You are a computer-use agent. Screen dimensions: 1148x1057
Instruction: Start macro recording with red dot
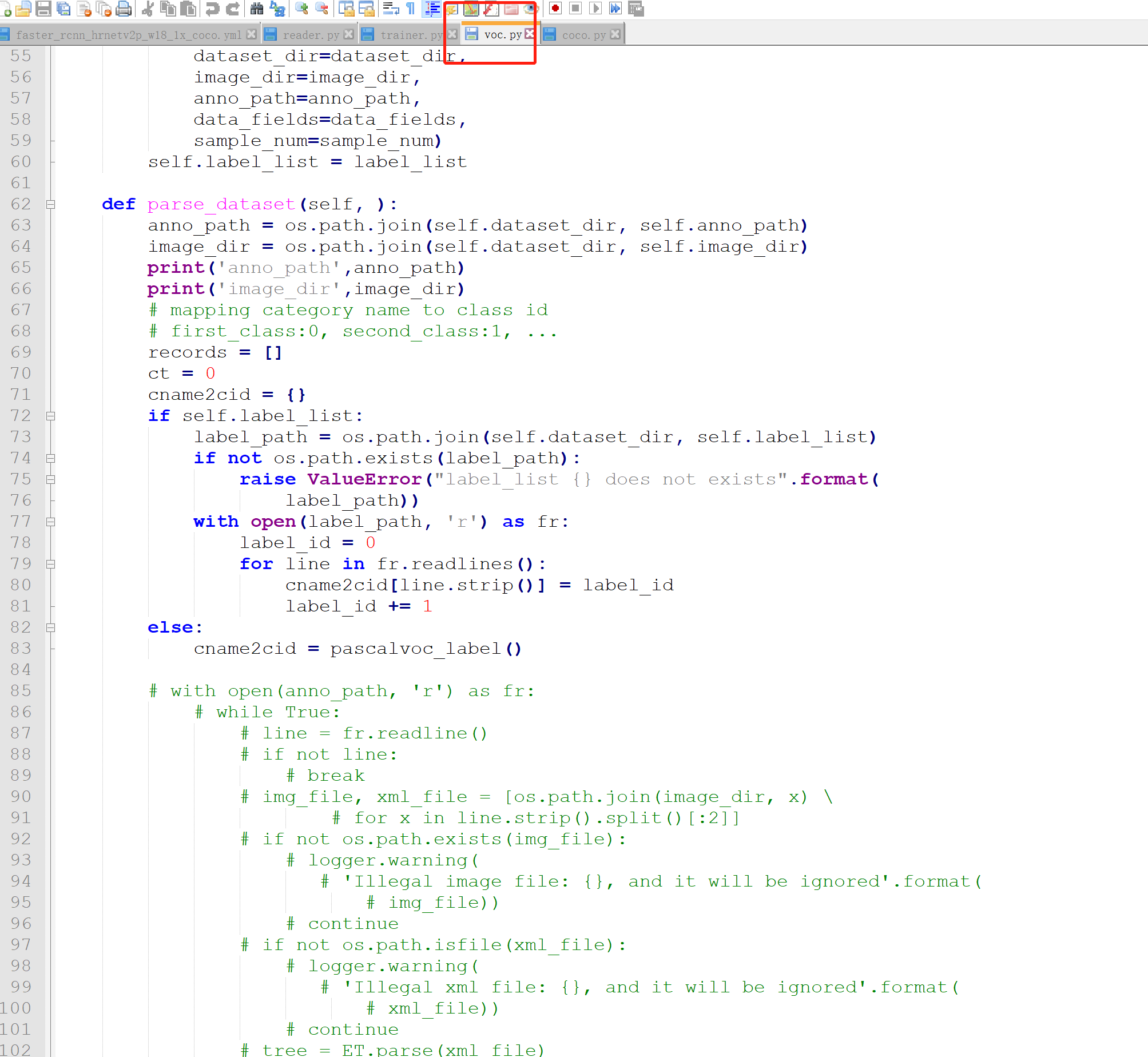click(x=555, y=9)
